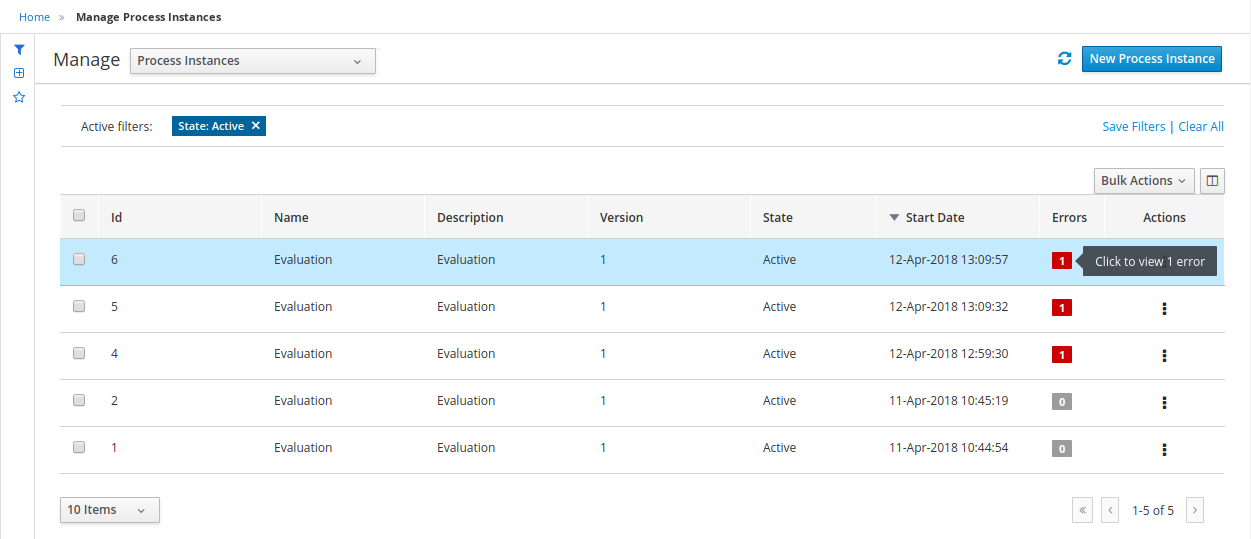Toggle the select-all checkbox in header
Image resolution: width=1251 pixels, height=539 pixels.
click(x=79, y=215)
